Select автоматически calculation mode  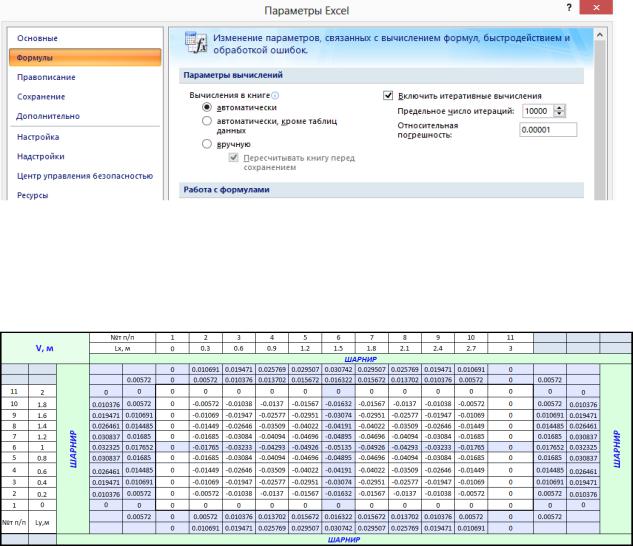[x=208, y=107]
